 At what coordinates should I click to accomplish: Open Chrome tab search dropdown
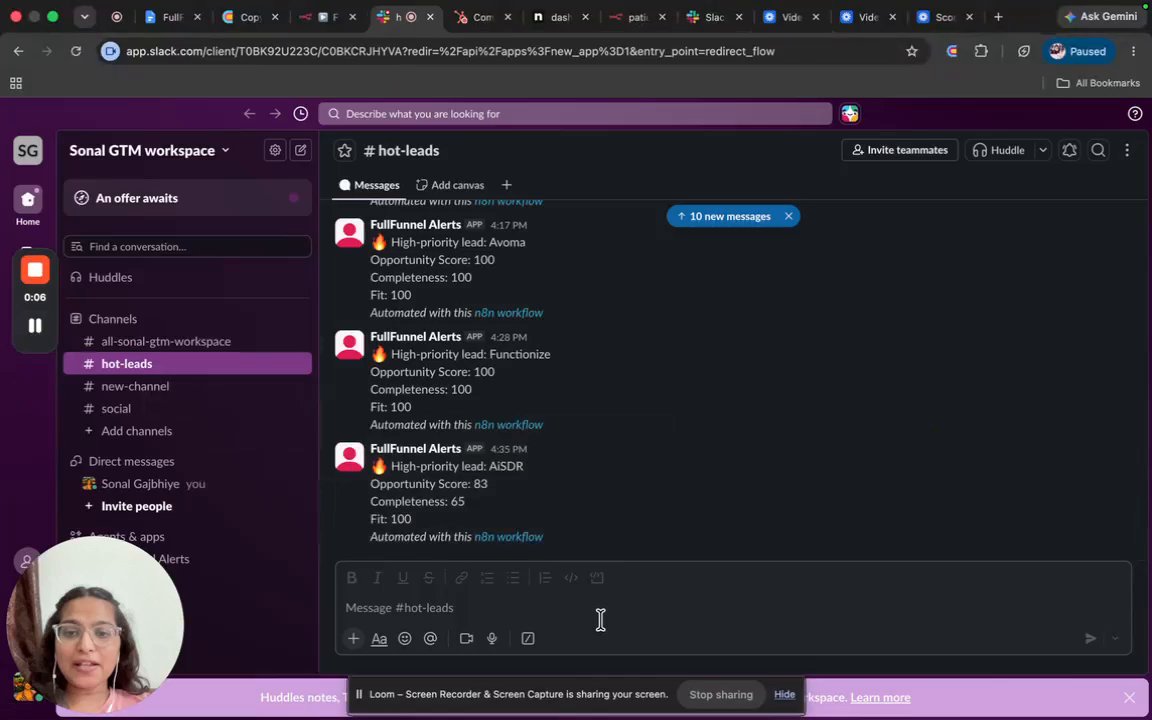click(84, 17)
